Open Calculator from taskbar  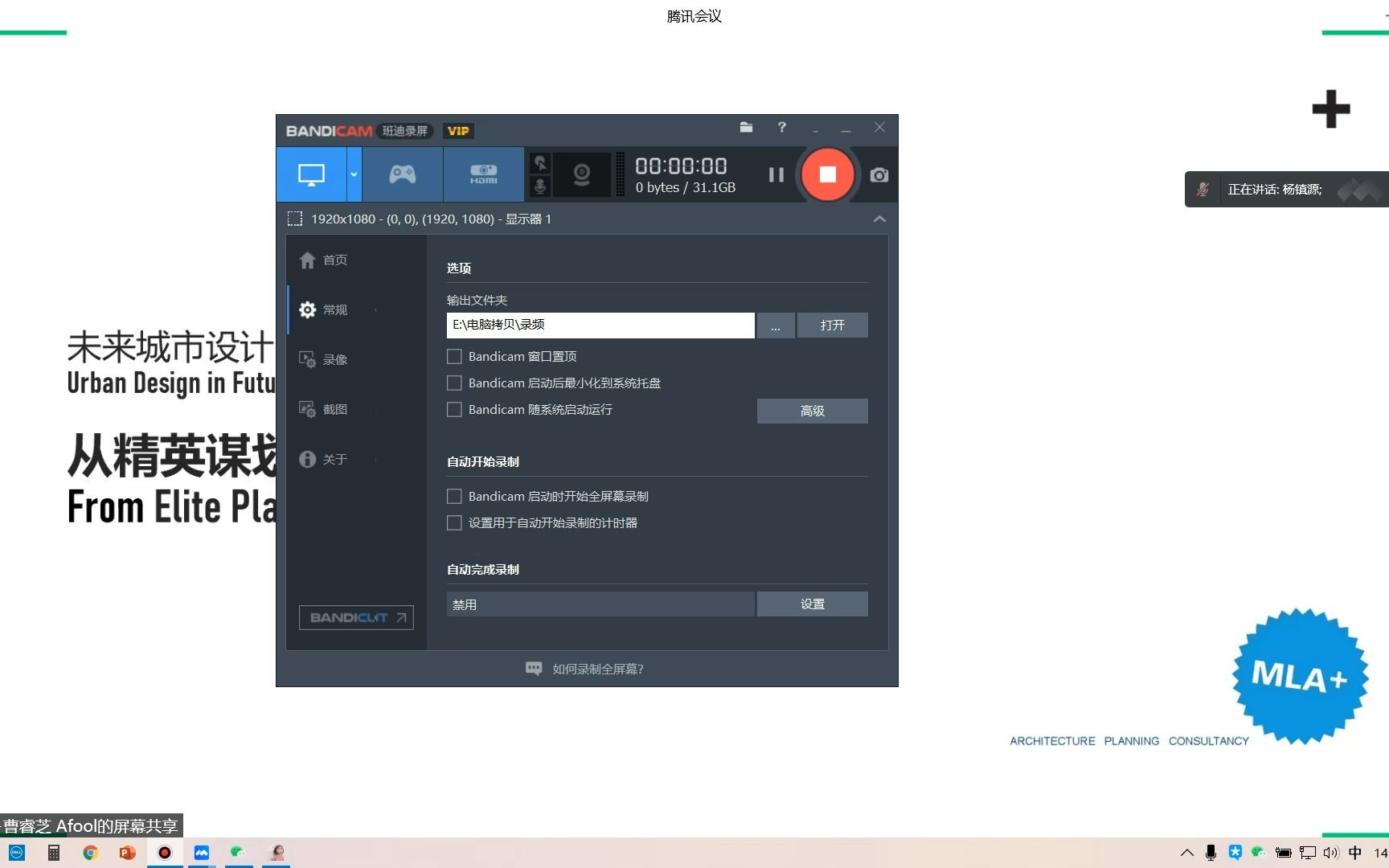tap(53, 853)
